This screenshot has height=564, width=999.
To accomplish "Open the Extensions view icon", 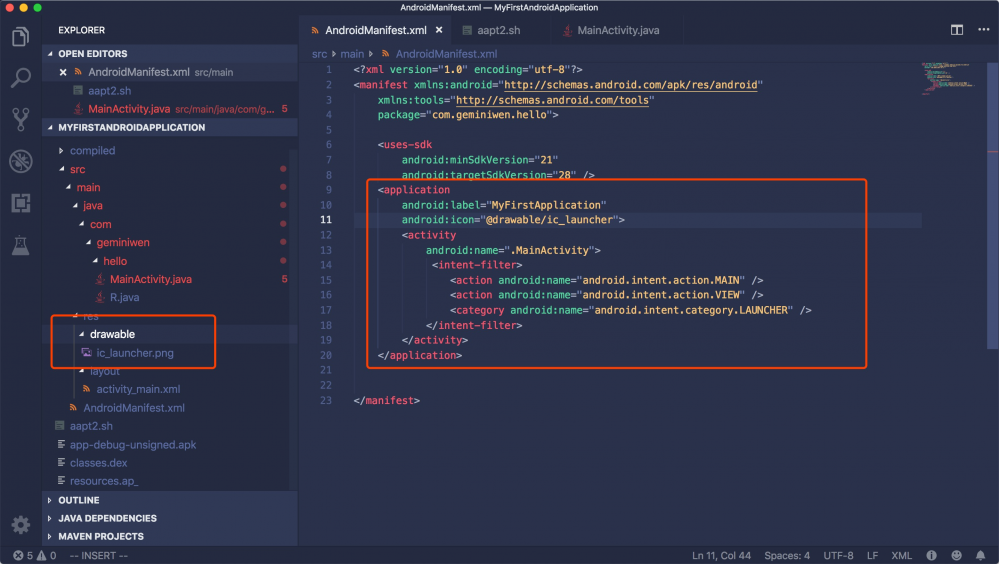I will coord(20,203).
